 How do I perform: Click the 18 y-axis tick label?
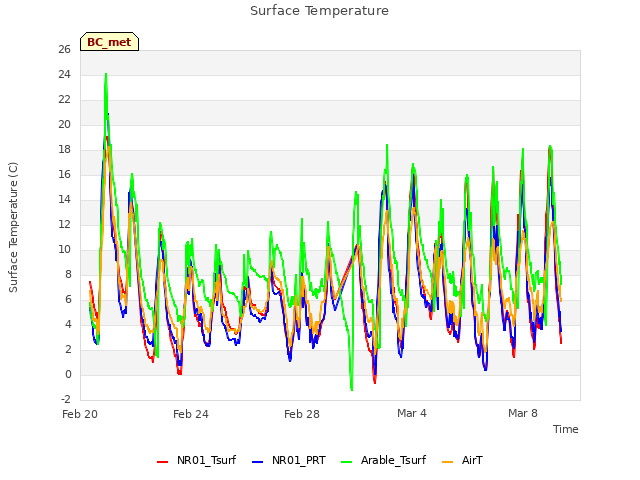pyautogui.click(x=64, y=149)
